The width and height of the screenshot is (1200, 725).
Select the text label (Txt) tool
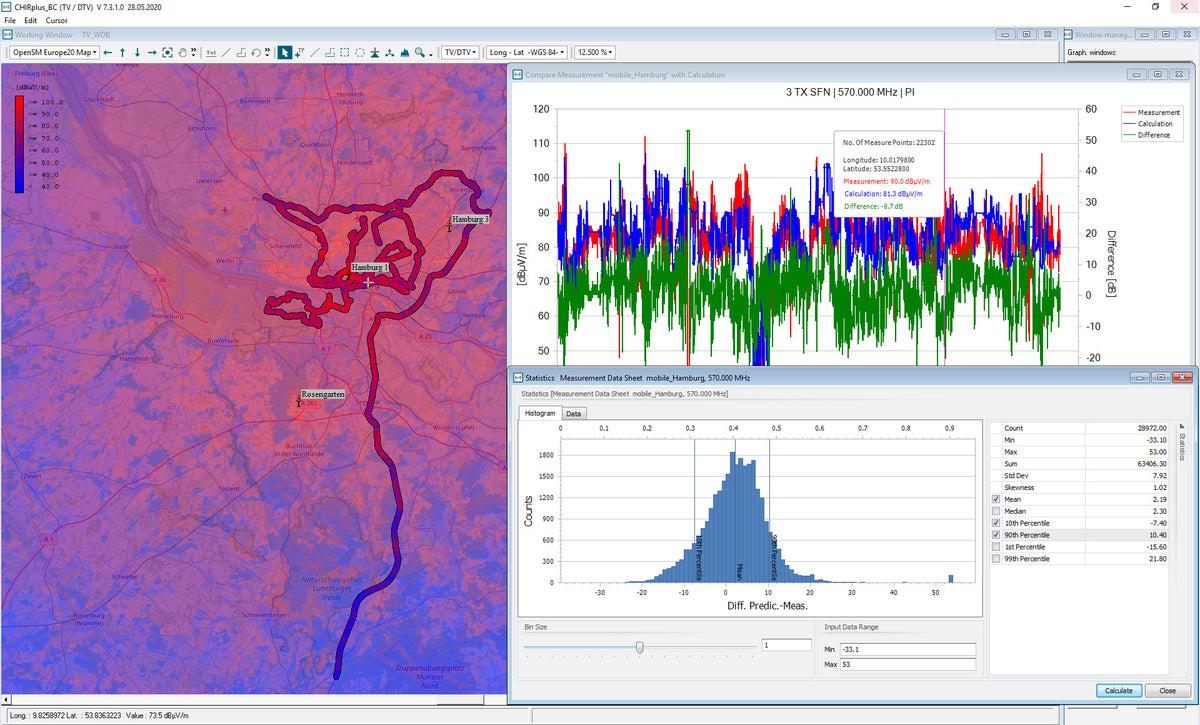coord(210,52)
